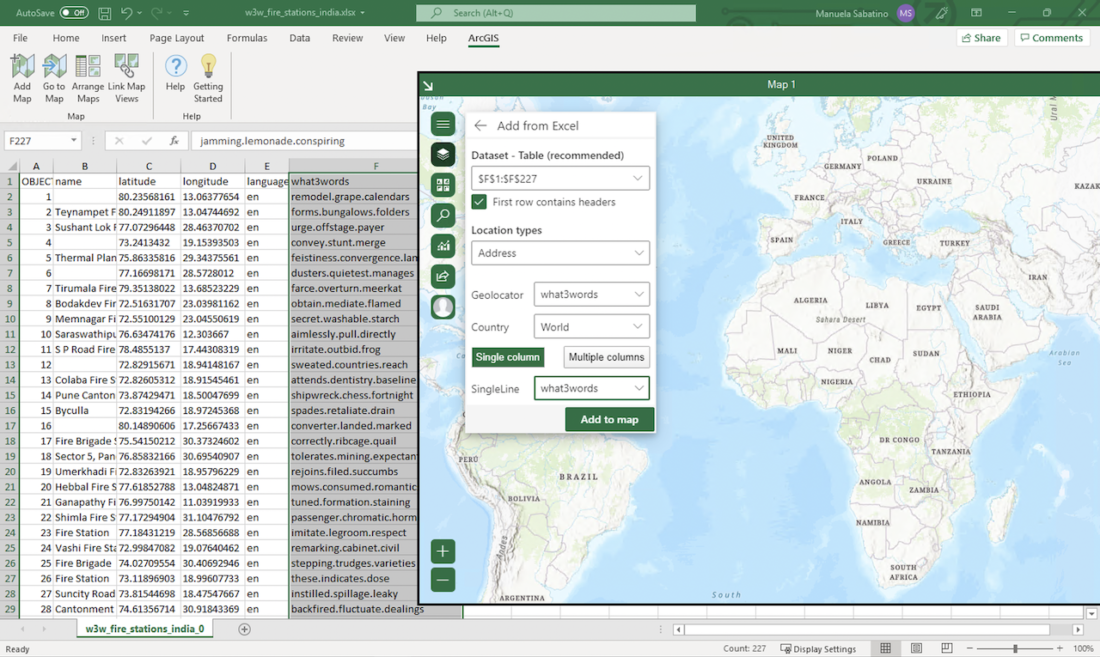
Task: Click the zoom in plus in status bar
Action: [x=1059, y=649]
